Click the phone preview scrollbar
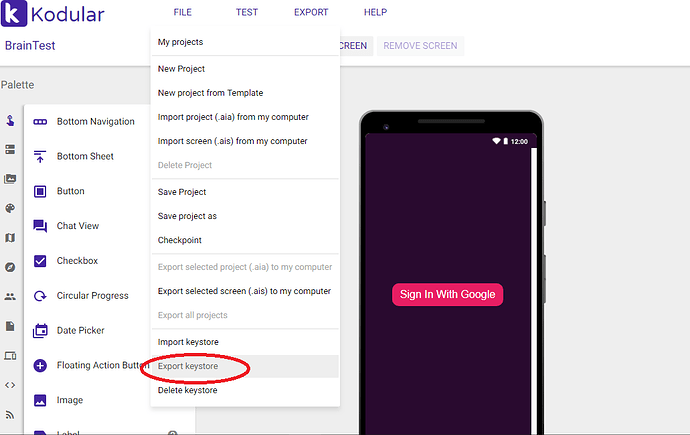This screenshot has width=690, height=435. coord(534,290)
